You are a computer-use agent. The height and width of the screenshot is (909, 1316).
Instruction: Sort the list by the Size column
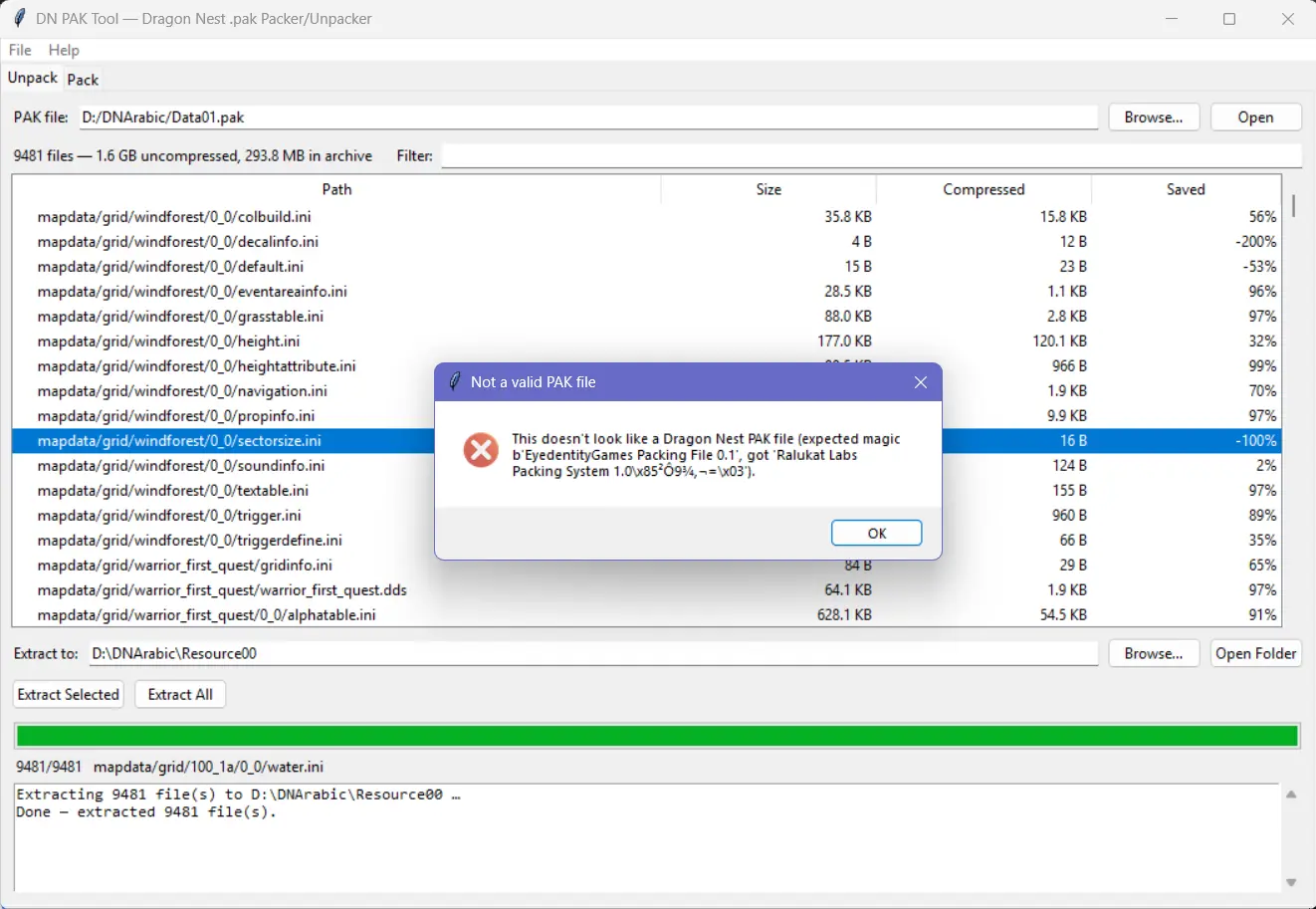(x=768, y=189)
